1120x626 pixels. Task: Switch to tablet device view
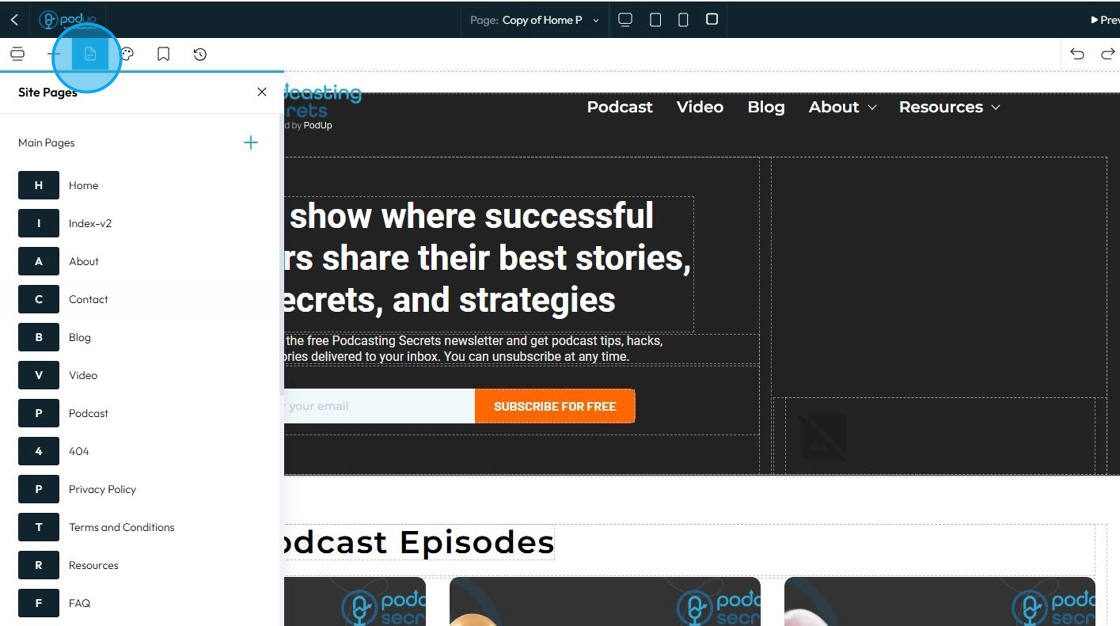click(x=655, y=20)
